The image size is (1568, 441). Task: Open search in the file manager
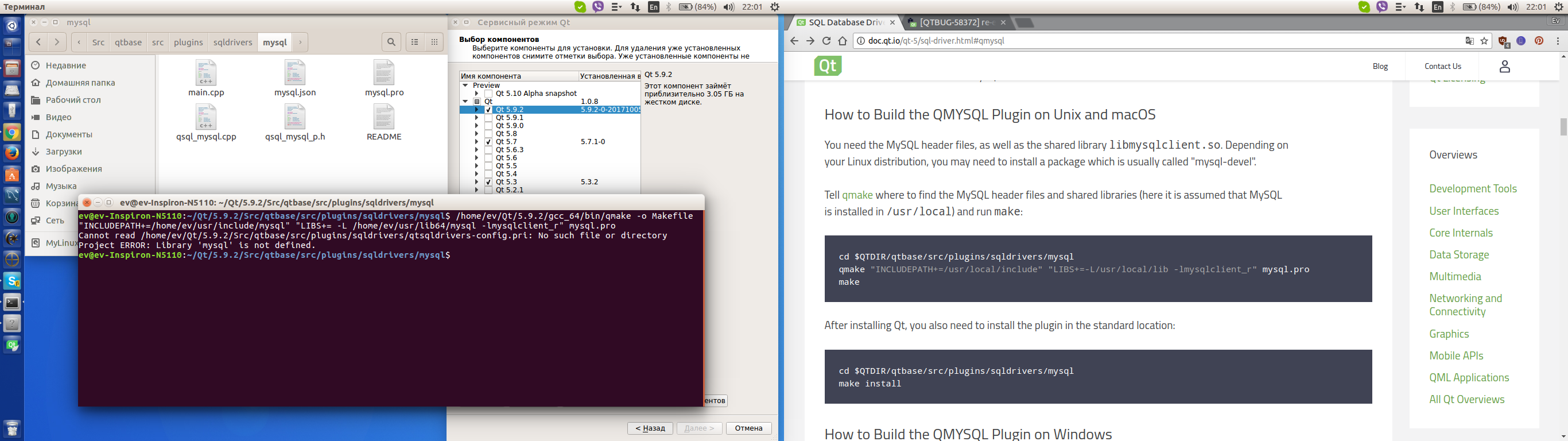[x=391, y=42]
